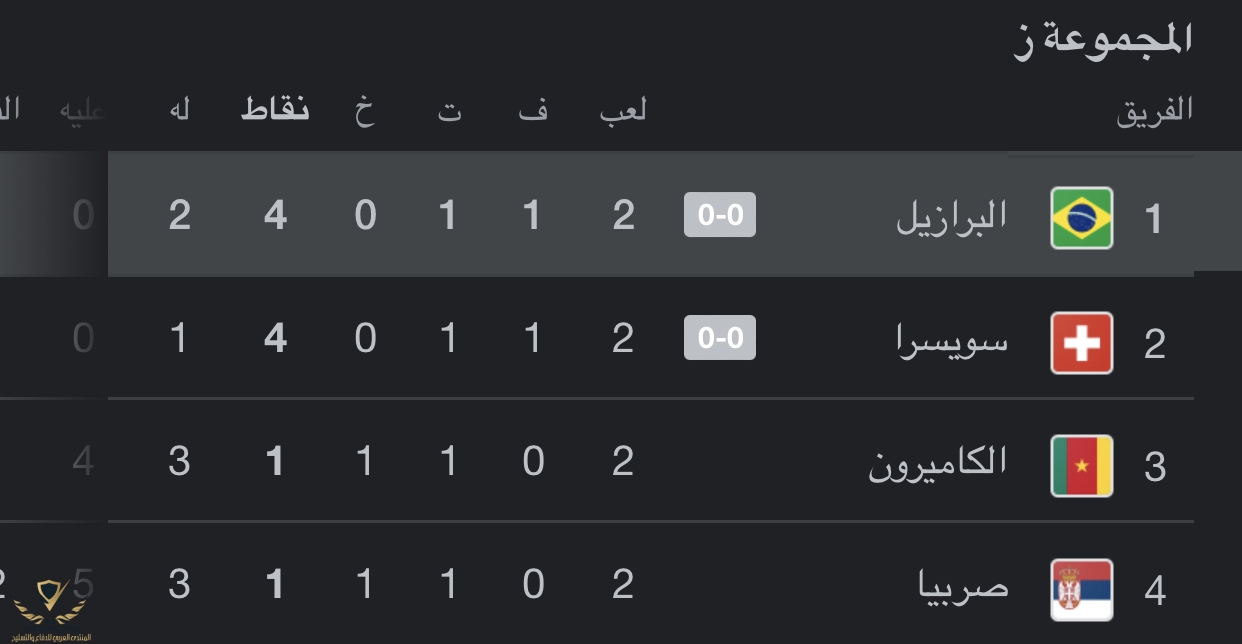Click the الفريق team column header
Viewport: 1242px width, 644px height.
click(x=1155, y=111)
